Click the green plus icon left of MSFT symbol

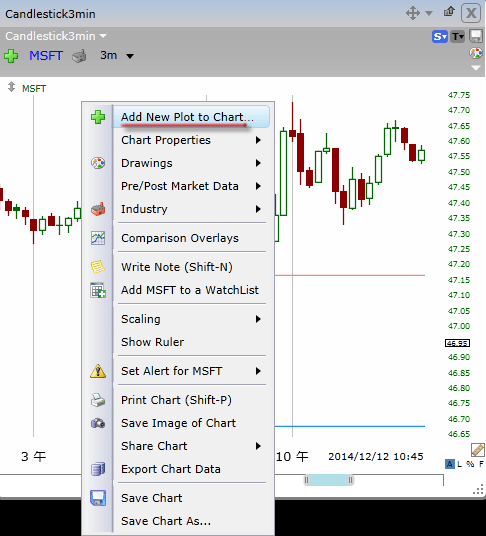click(x=11, y=56)
